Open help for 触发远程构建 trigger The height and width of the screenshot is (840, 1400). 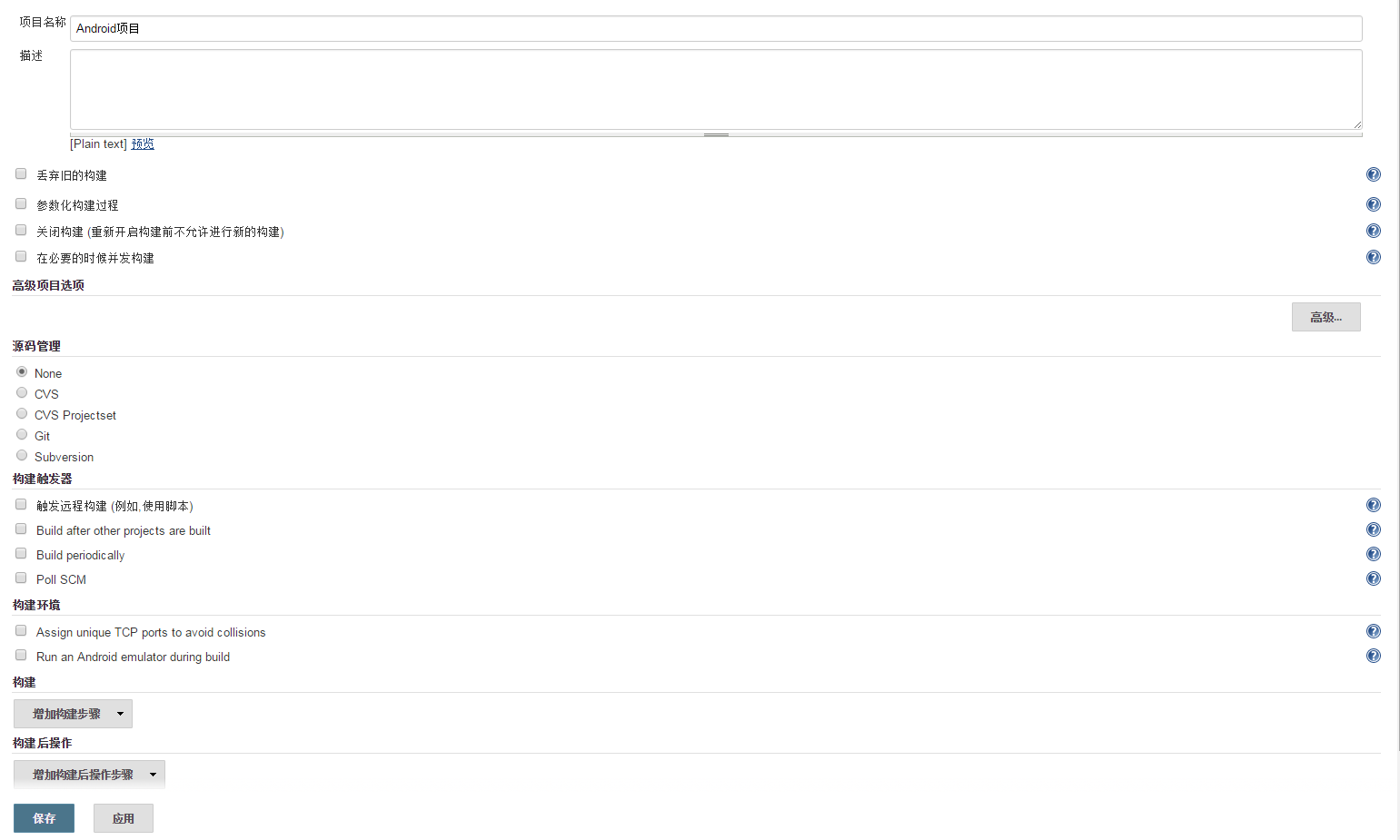tap(1374, 505)
